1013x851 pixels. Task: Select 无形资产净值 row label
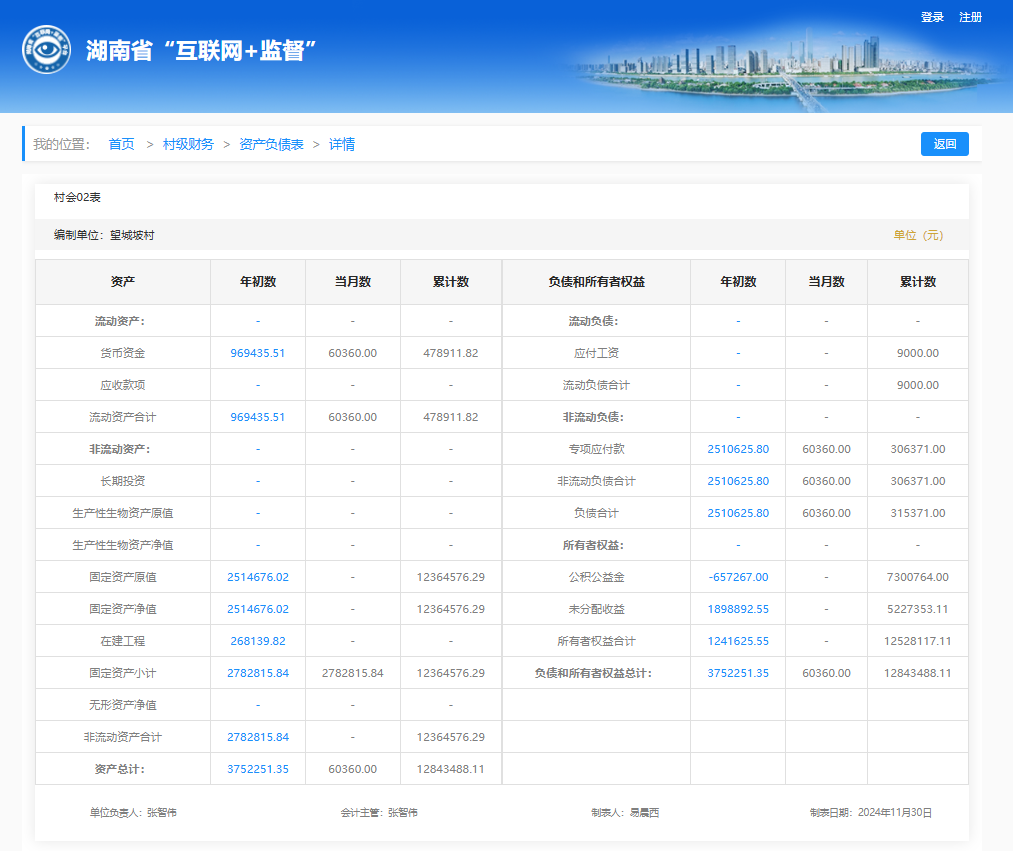[123, 705]
